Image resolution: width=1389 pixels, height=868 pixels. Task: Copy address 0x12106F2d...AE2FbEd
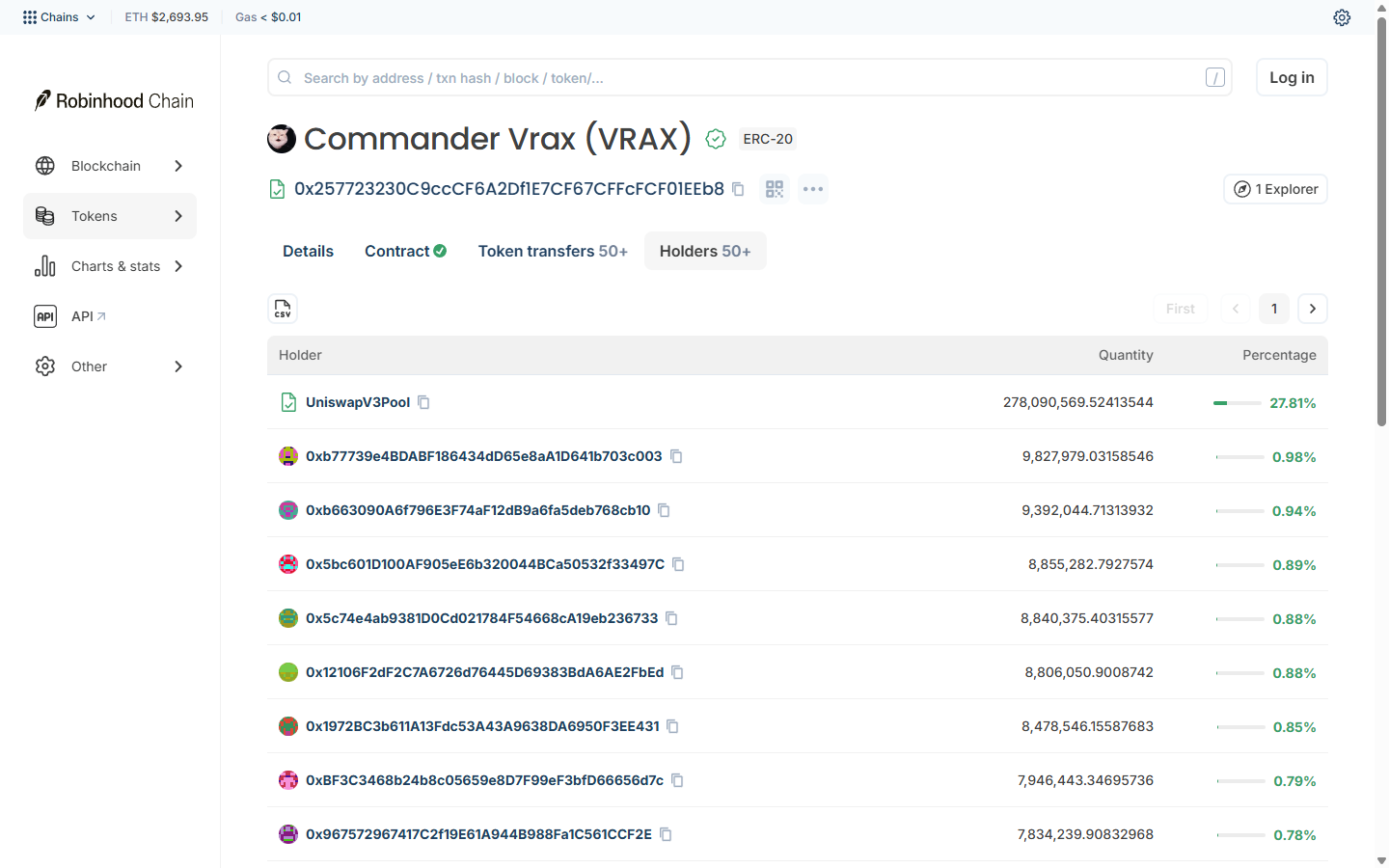click(677, 672)
